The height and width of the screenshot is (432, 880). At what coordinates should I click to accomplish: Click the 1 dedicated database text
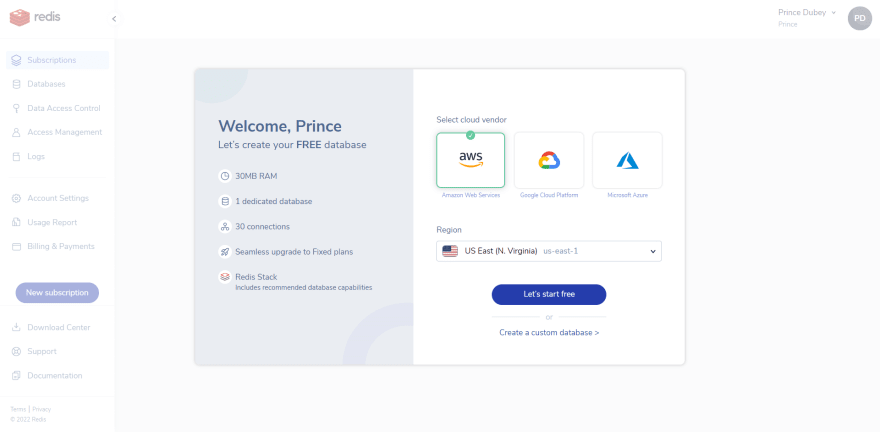tap(273, 201)
